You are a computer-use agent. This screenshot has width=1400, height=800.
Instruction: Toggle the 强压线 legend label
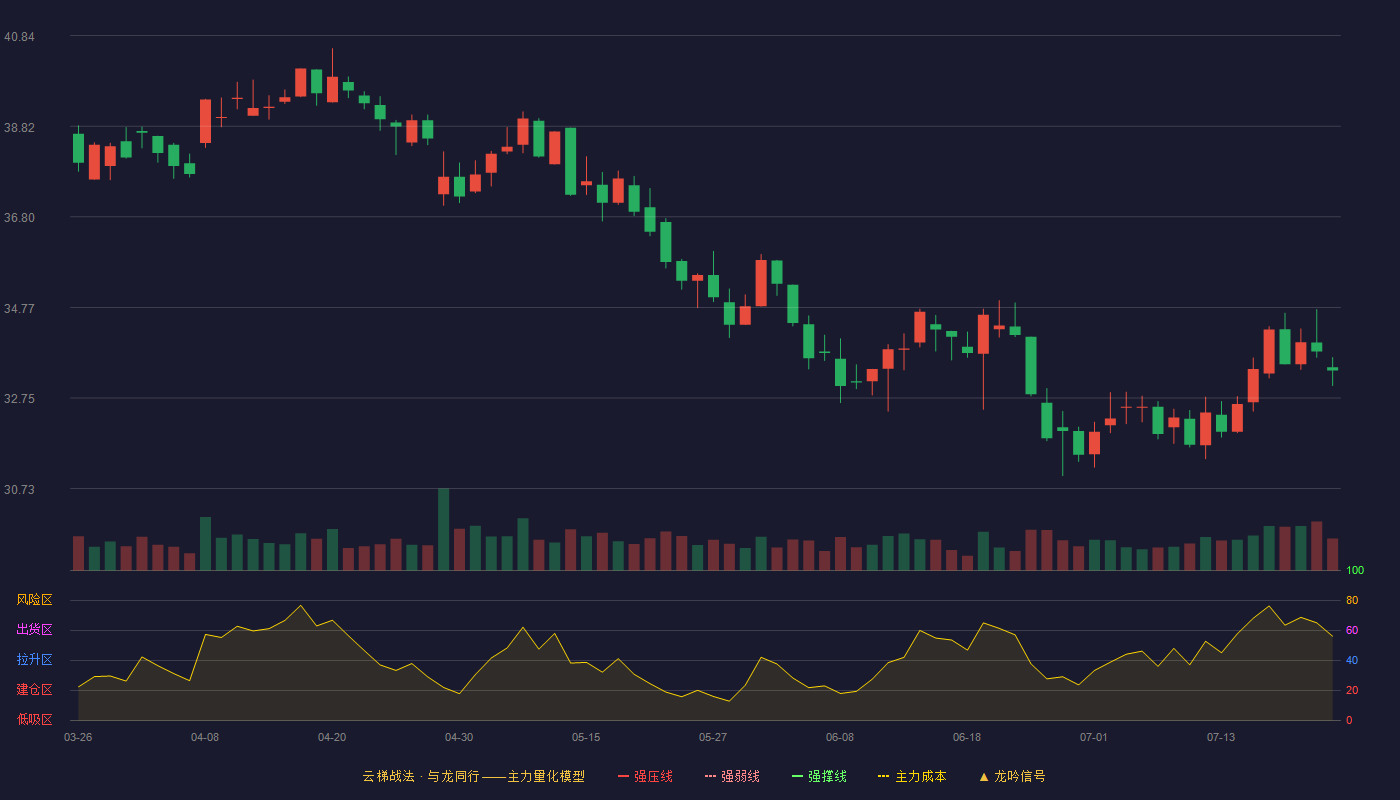click(653, 776)
